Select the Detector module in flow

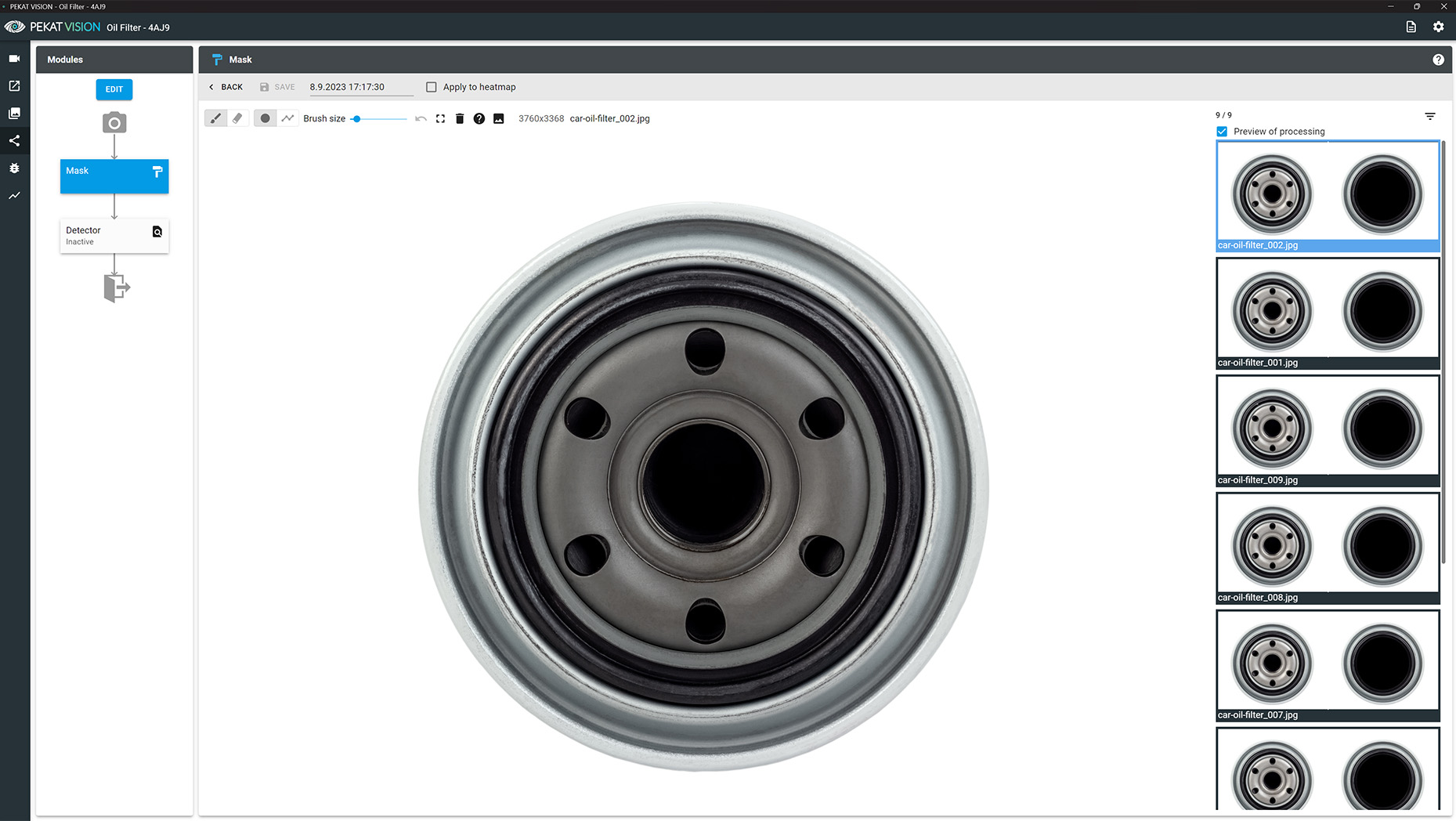tap(114, 235)
